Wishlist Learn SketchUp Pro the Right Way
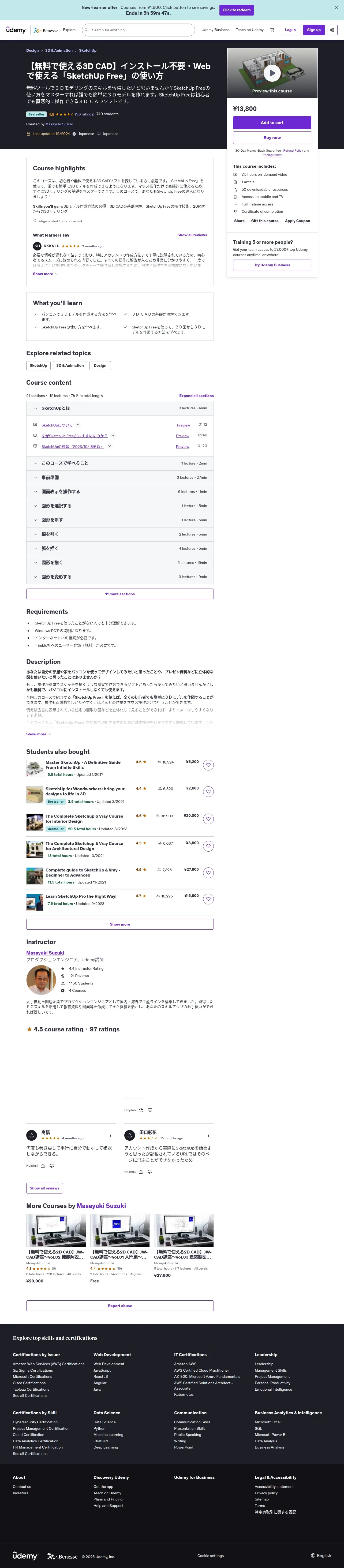Screen dimensions: 344x1568 coord(208,899)
